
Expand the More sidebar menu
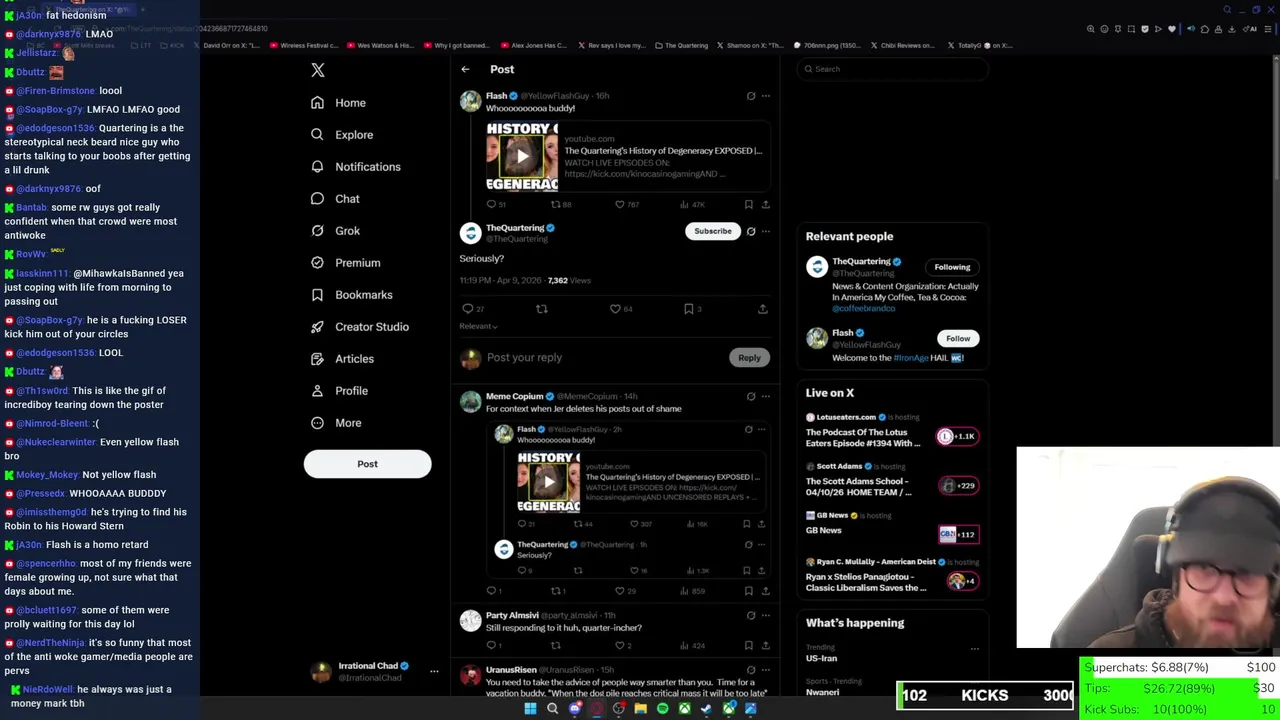[x=336, y=423]
